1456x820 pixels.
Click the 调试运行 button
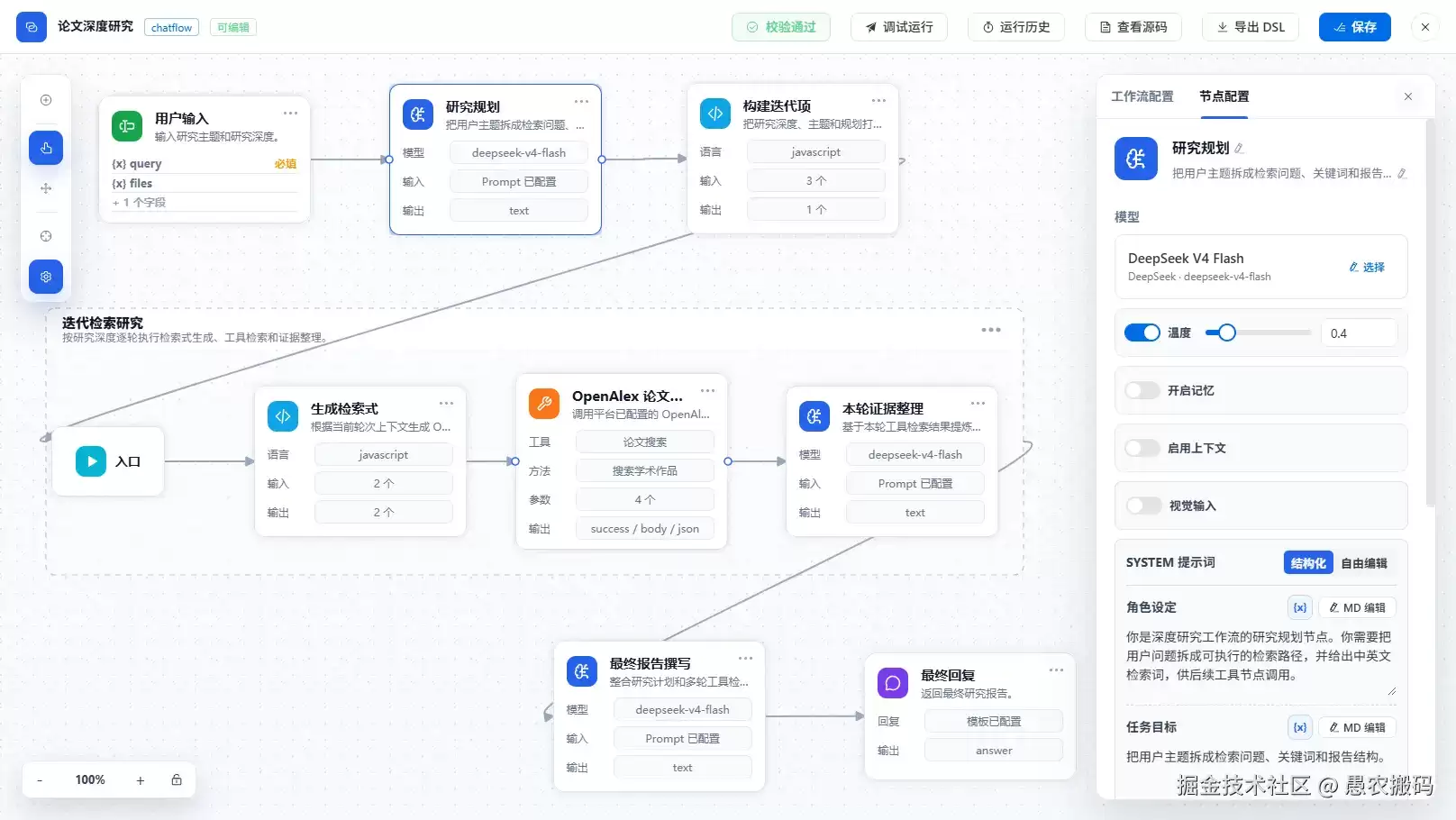pos(899,27)
